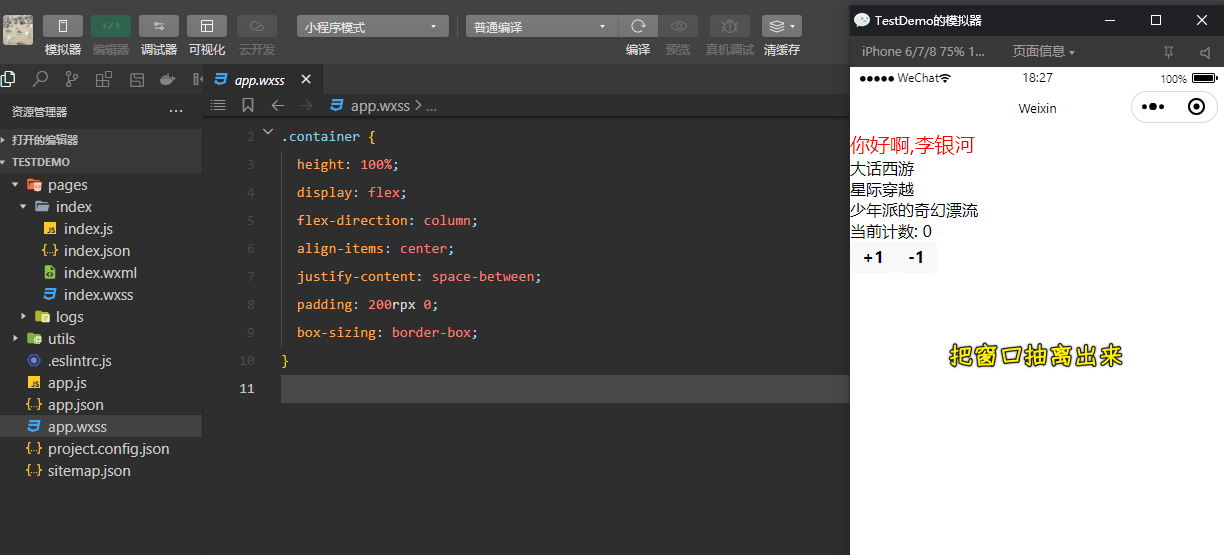Click empty line 11 in the editor
This screenshot has height=555, width=1224.
(x=564, y=389)
